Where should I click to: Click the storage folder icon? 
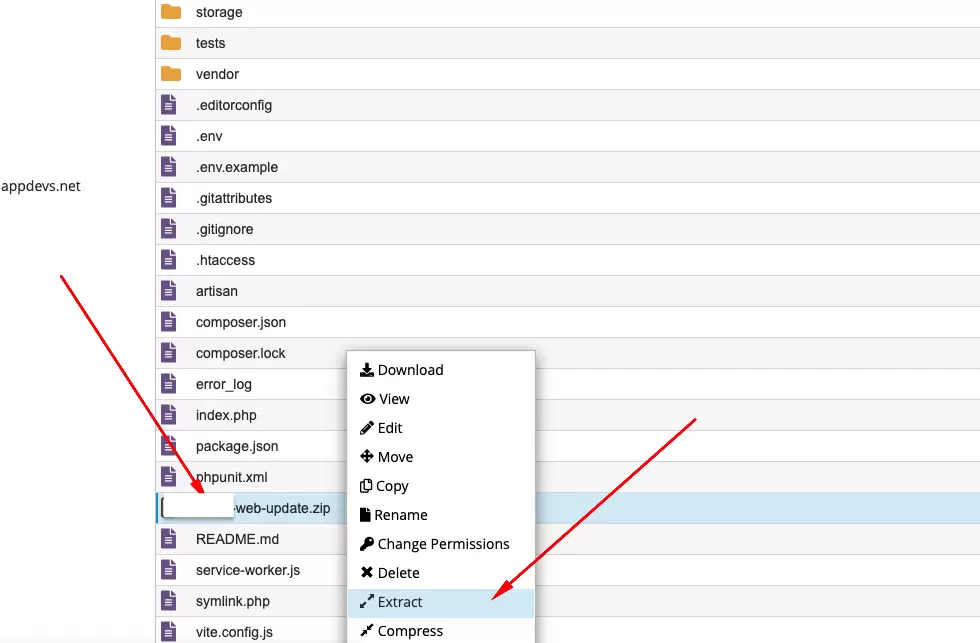[x=171, y=12]
